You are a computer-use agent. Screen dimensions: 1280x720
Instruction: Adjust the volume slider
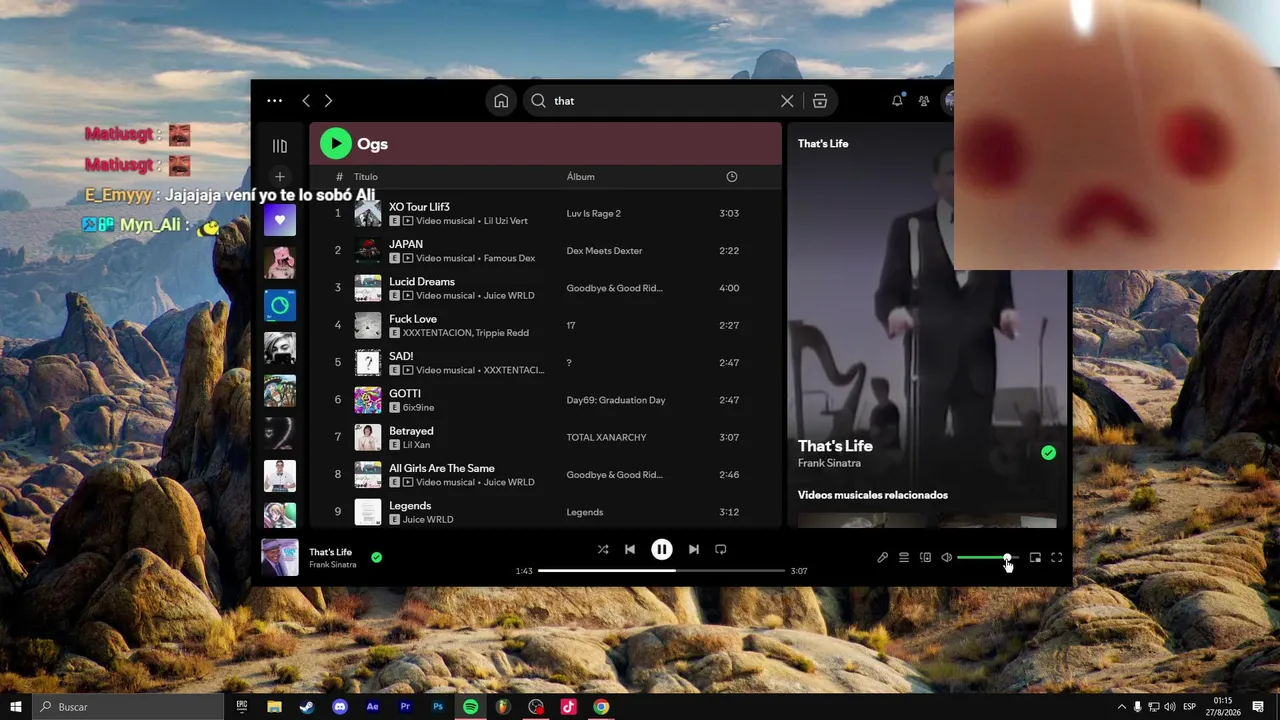pyautogui.click(x=987, y=558)
